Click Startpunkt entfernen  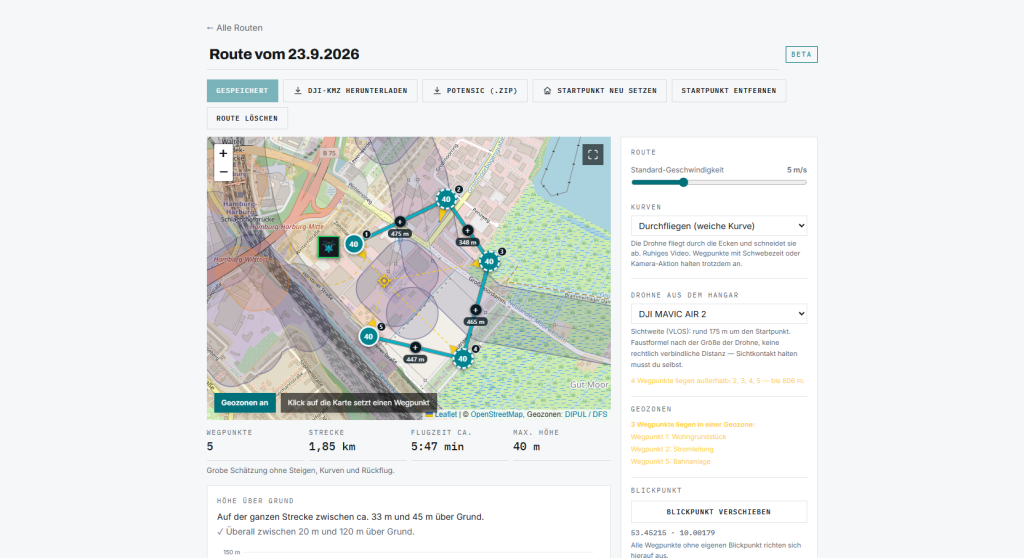(729, 91)
